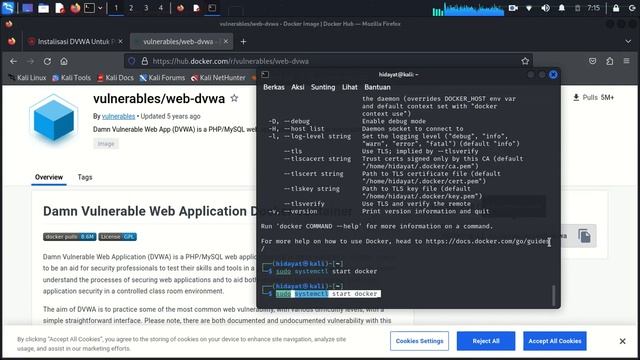Select the Tags tab on Docker Hub
Screen dimensions: 640x360
coord(85,177)
